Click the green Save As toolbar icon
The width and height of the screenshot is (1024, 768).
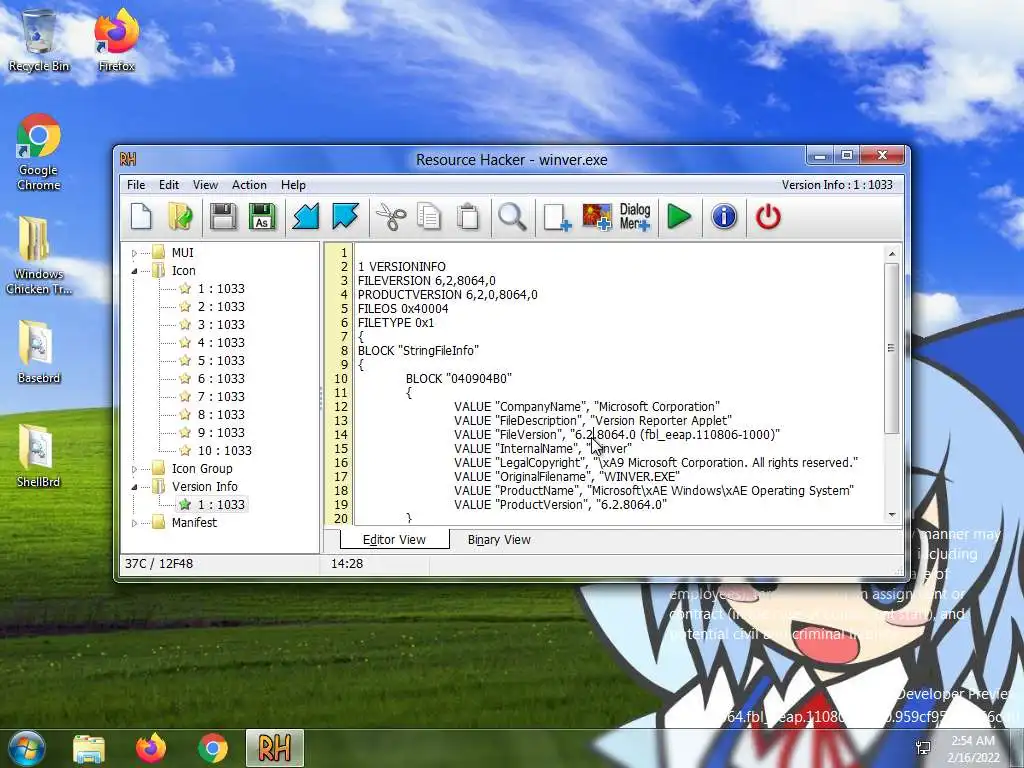(x=262, y=217)
